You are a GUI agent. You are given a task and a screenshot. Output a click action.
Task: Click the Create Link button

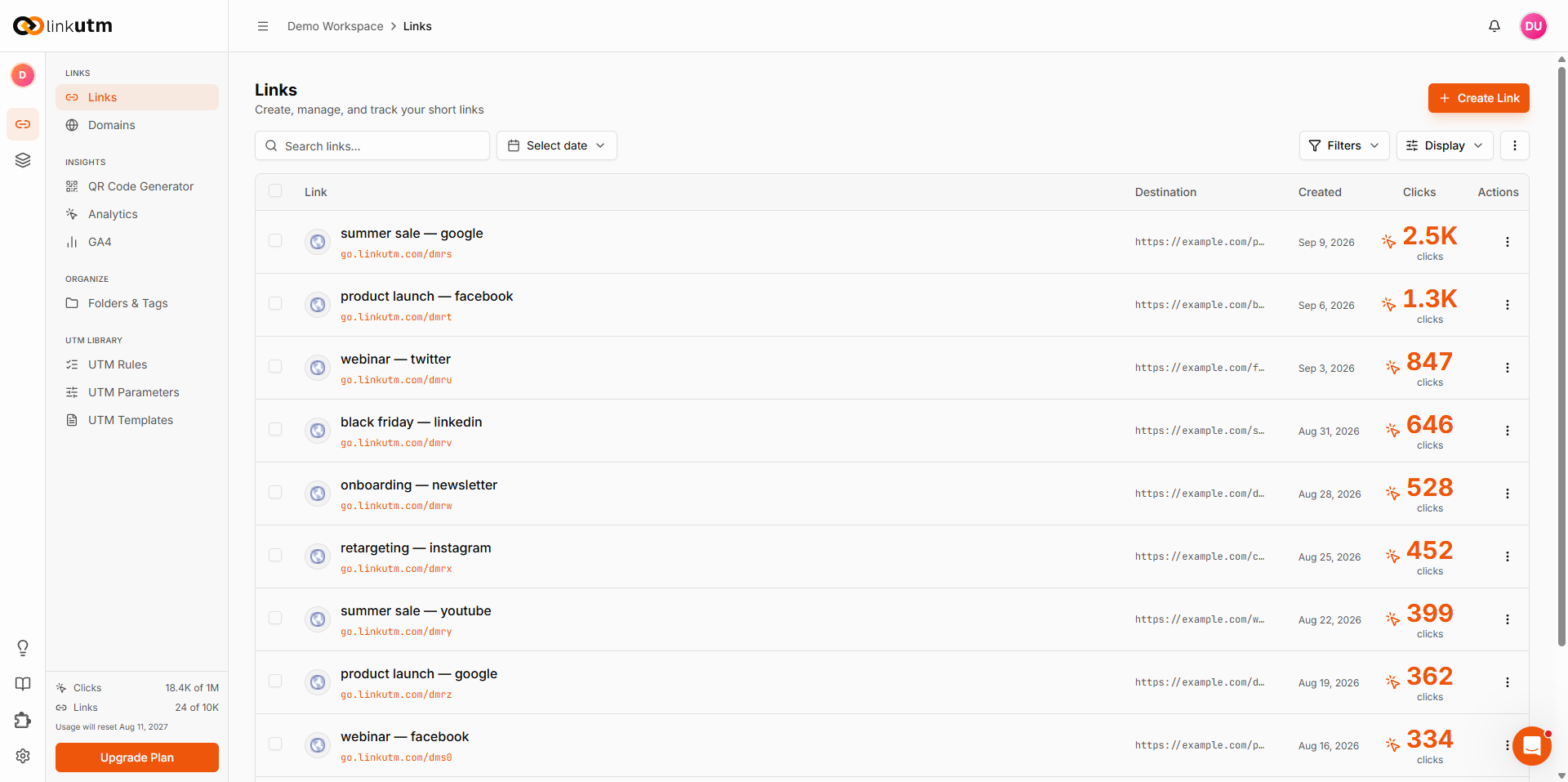click(x=1479, y=98)
